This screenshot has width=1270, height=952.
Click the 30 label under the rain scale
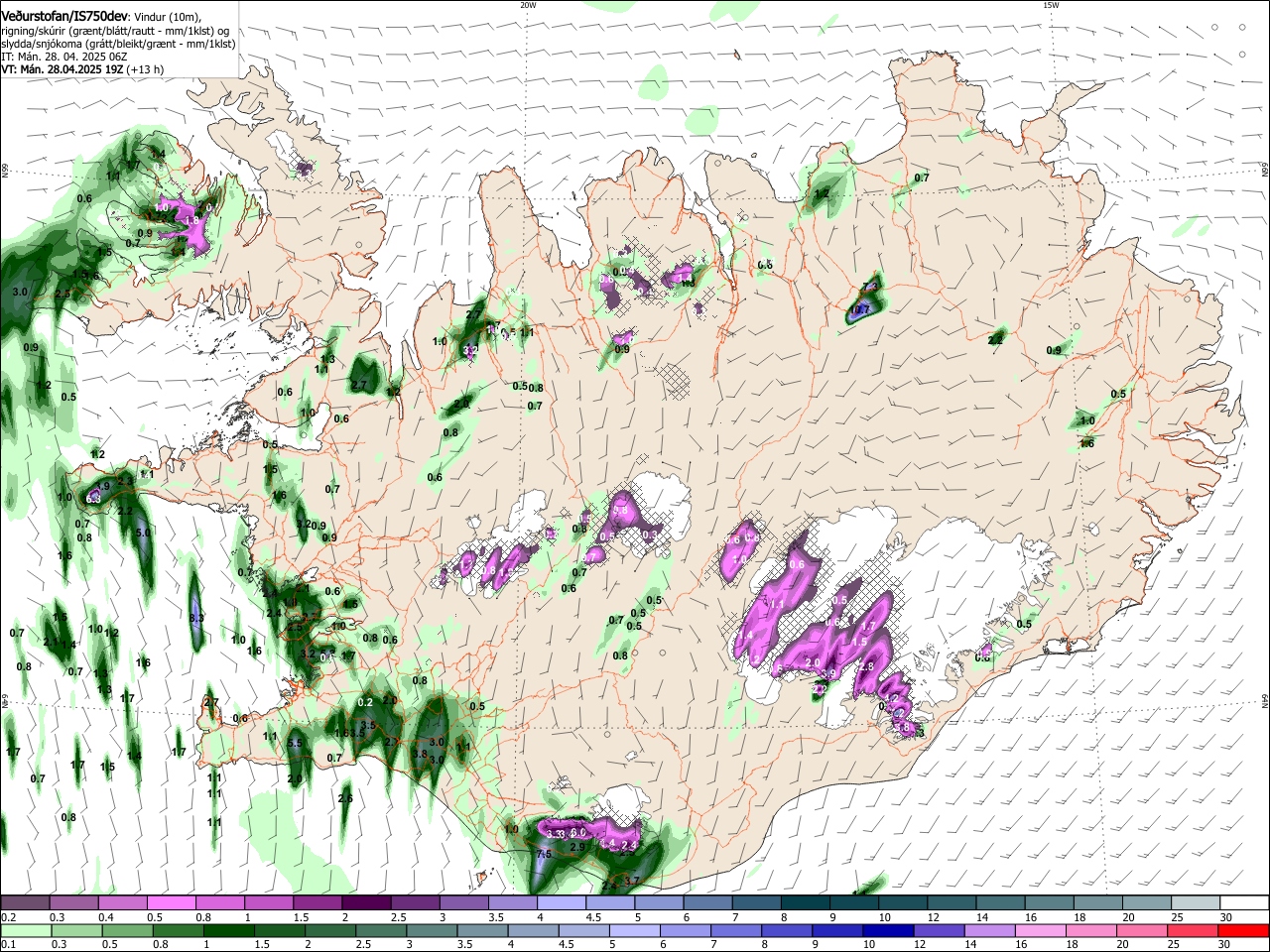(x=1225, y=945)
